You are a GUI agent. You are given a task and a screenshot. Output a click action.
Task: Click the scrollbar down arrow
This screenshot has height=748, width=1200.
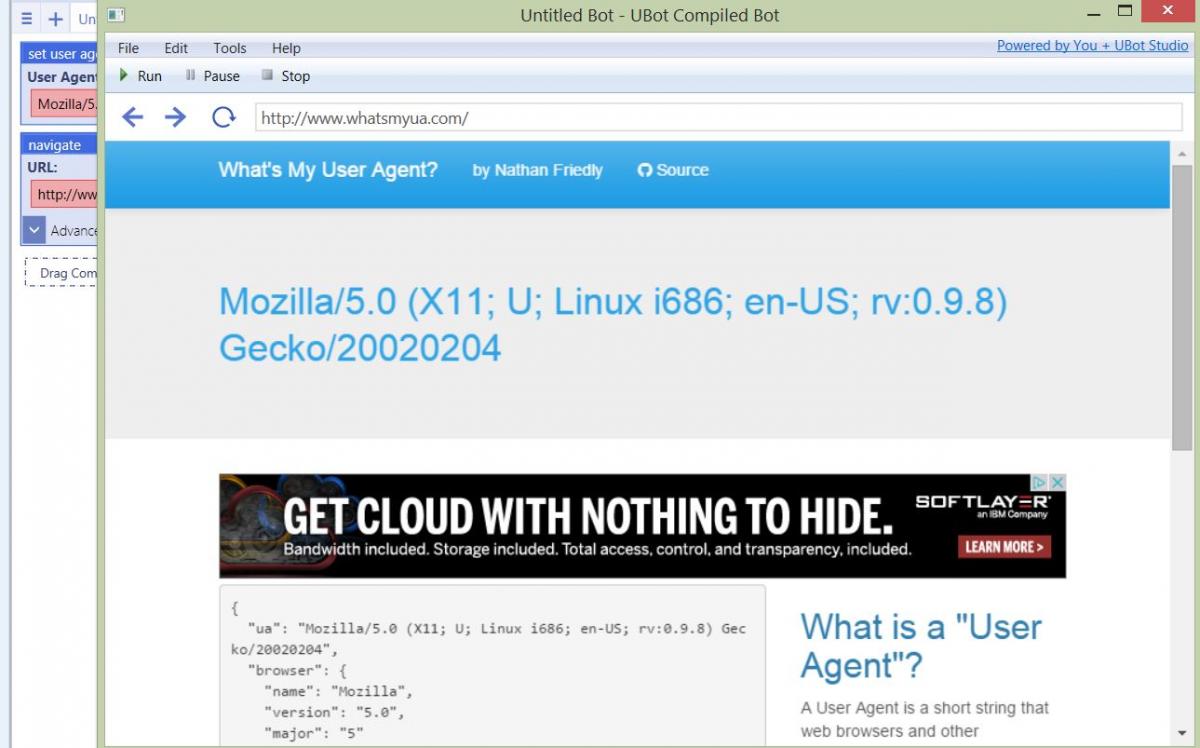[1181, 734]
